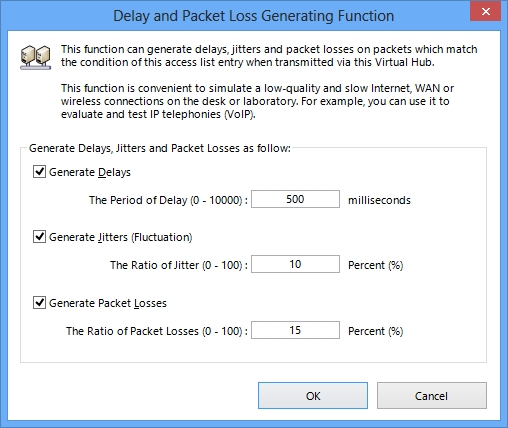Select the Ratio of Packet Losses field
The image size is (508, 428).
coord(295,330)
